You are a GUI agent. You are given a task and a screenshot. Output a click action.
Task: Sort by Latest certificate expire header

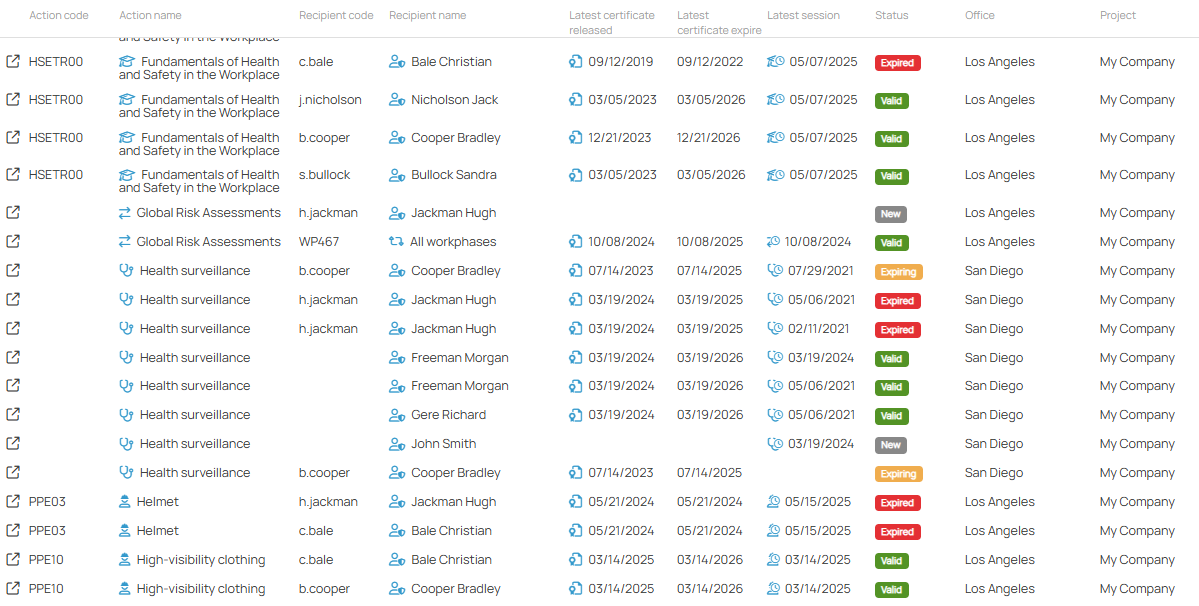point(719,22)
